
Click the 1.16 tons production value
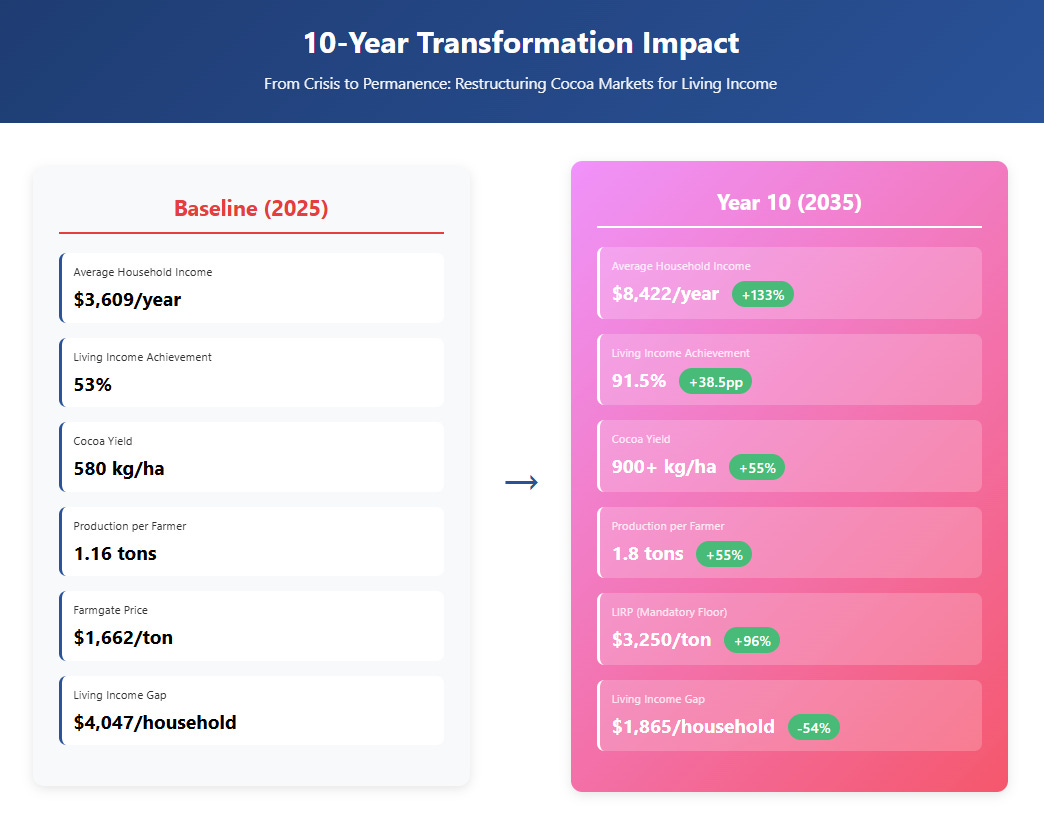tap(115, 554)
